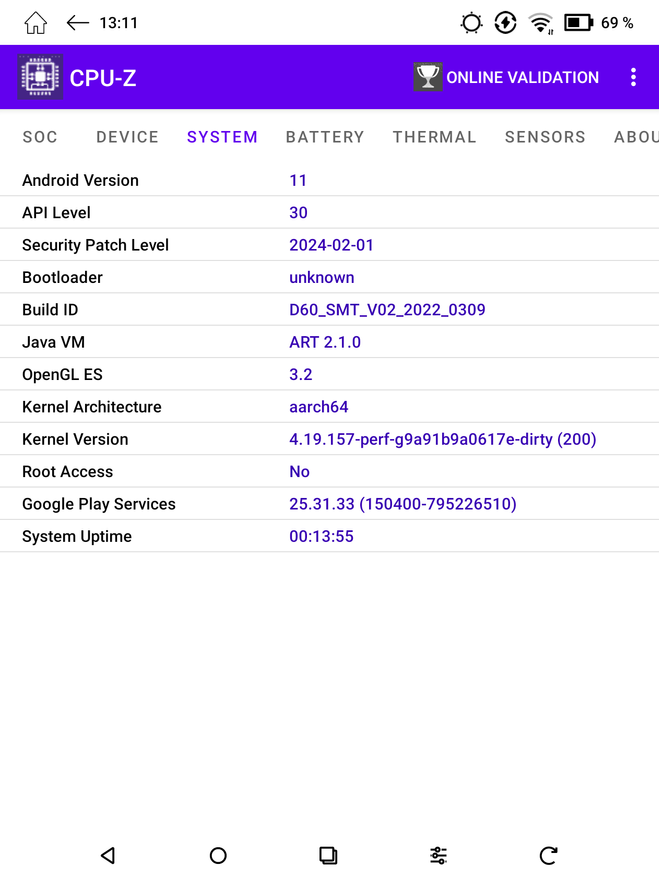
Task: Select uptime value 00:13:55
Action: coord(321,536)
